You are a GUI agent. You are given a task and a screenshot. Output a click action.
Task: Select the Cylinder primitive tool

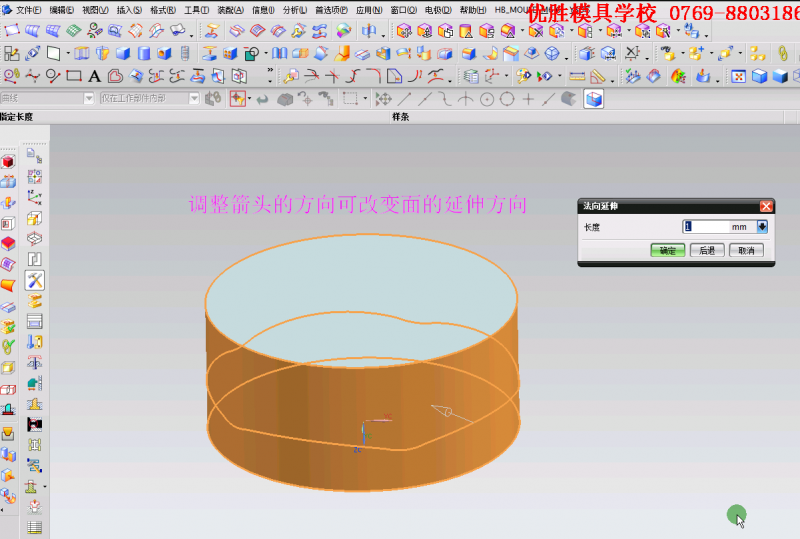(144, 54)
